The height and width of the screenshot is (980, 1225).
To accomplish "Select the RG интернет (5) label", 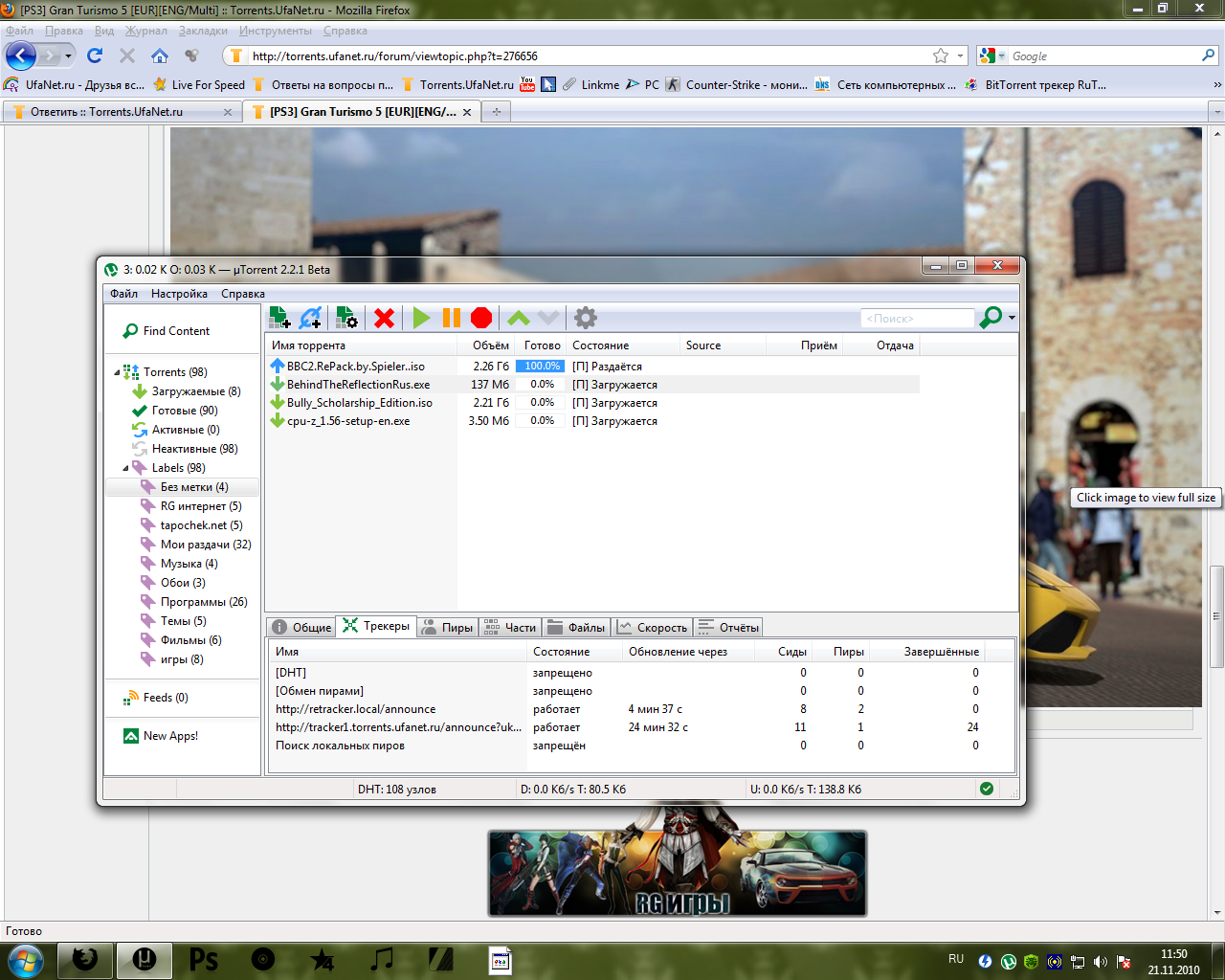I will 191,506.
